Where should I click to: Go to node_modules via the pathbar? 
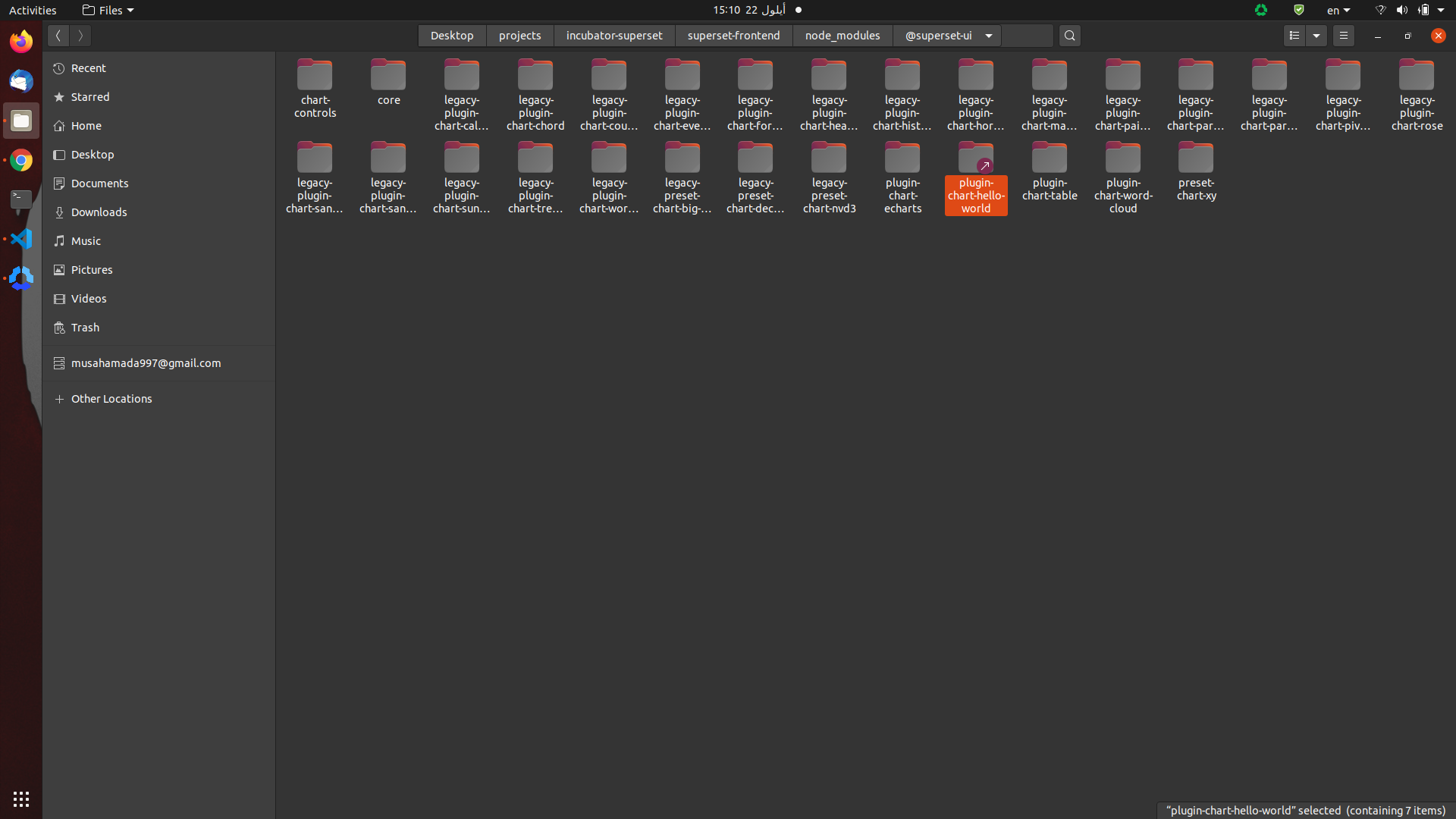tap(842, 35)
